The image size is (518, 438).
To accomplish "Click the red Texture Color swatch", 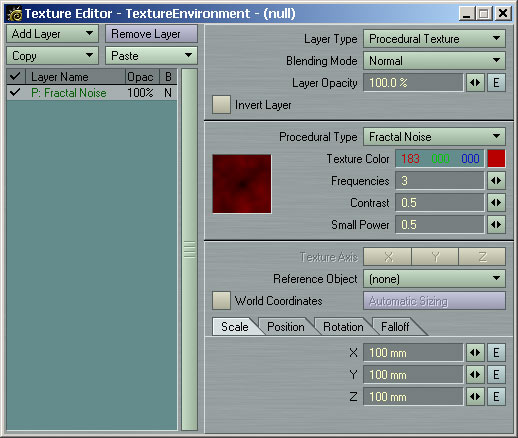I will coord(496,158).
